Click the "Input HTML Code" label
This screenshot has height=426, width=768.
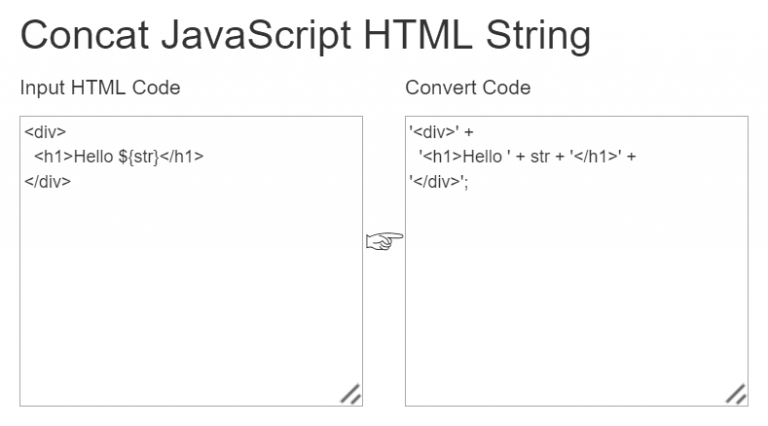pos(100,88)
